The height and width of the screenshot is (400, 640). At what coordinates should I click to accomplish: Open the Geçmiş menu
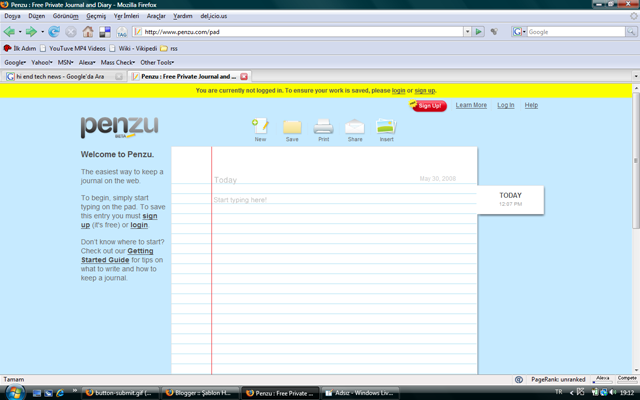tap(96, 16)
